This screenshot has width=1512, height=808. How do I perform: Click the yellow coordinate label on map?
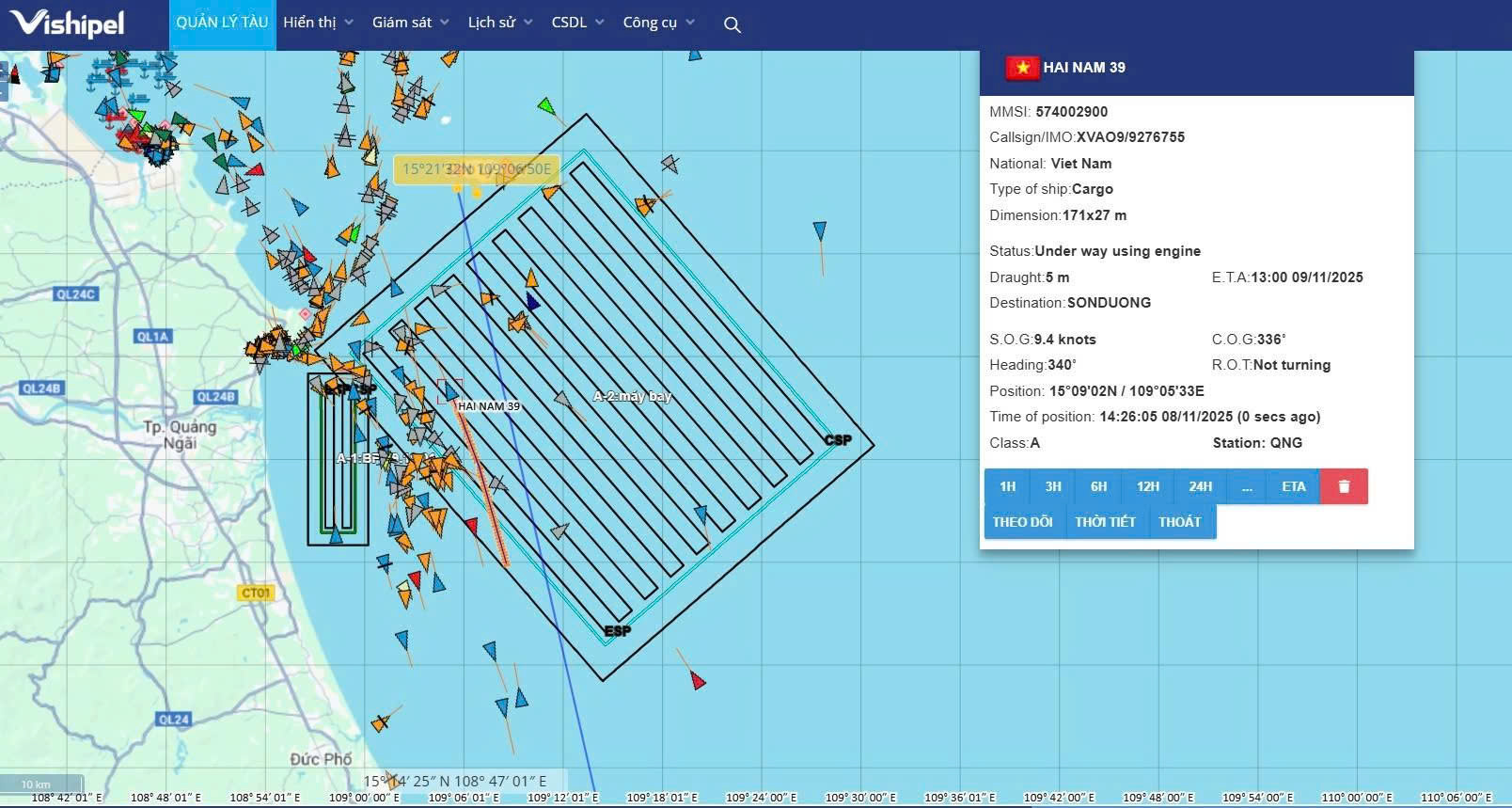[x=477, y=169]
